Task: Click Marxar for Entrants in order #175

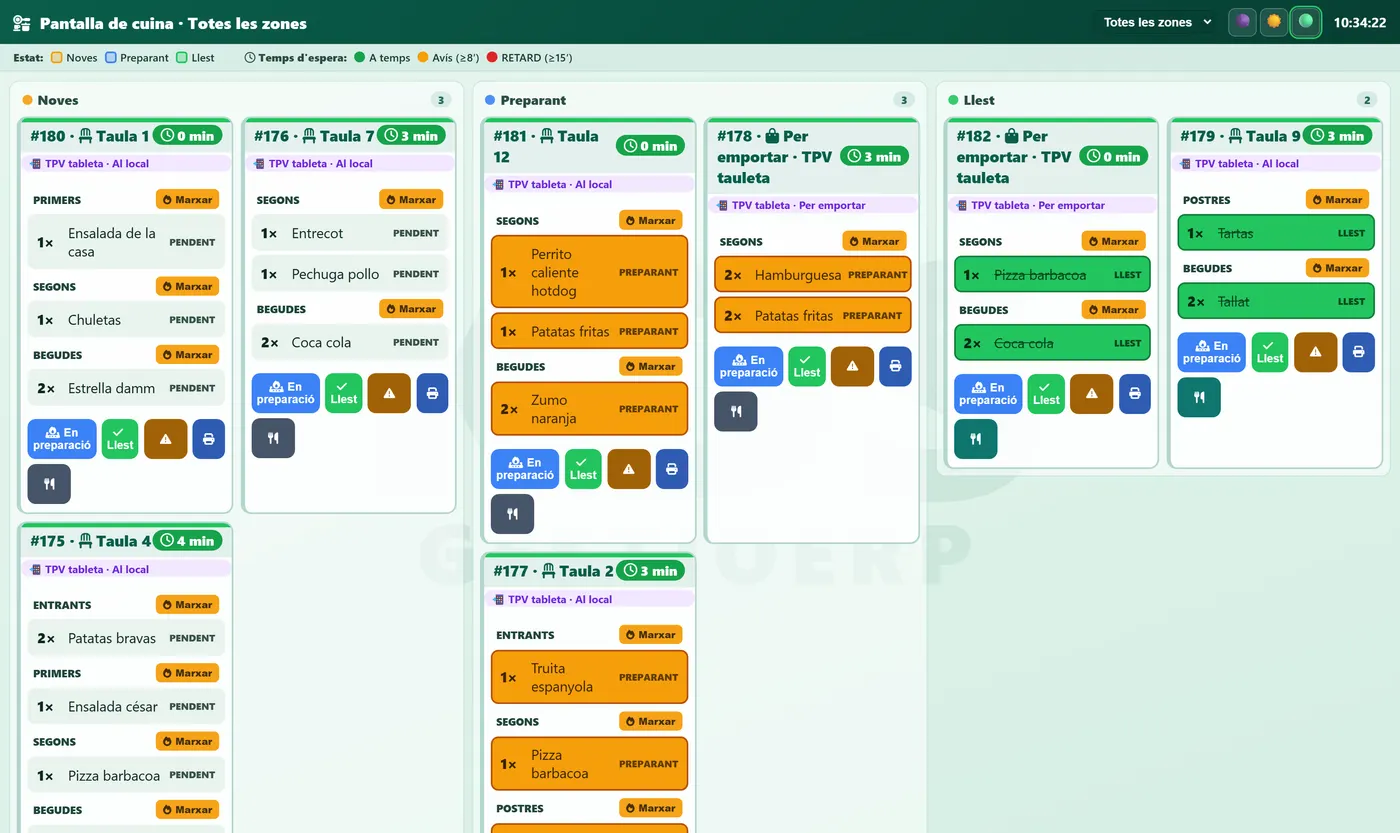Action: (187, 605)
